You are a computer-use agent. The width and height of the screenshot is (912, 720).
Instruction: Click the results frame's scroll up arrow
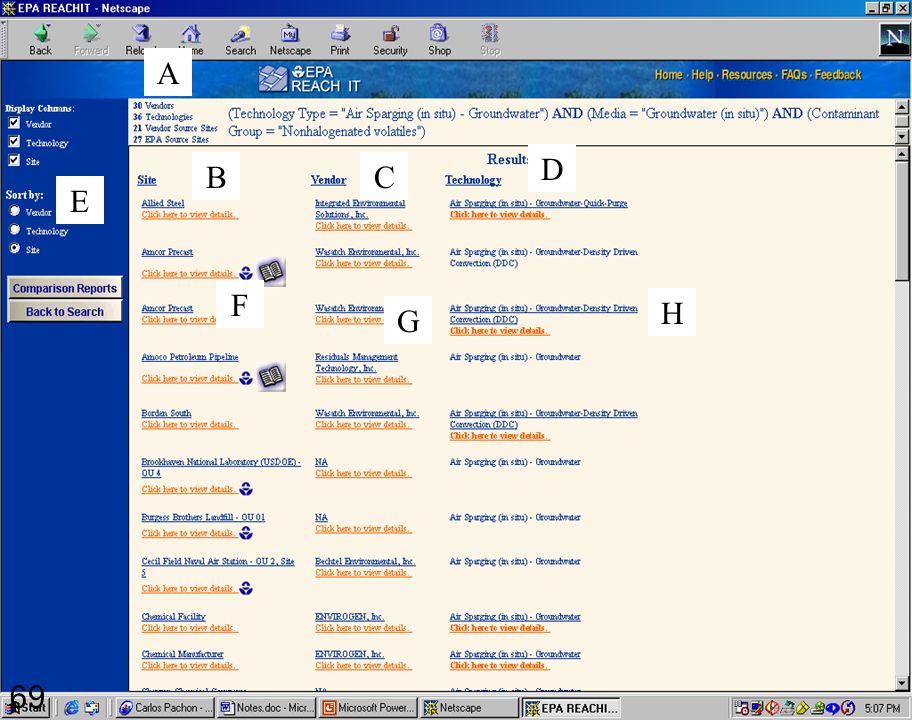click(902, 154)
